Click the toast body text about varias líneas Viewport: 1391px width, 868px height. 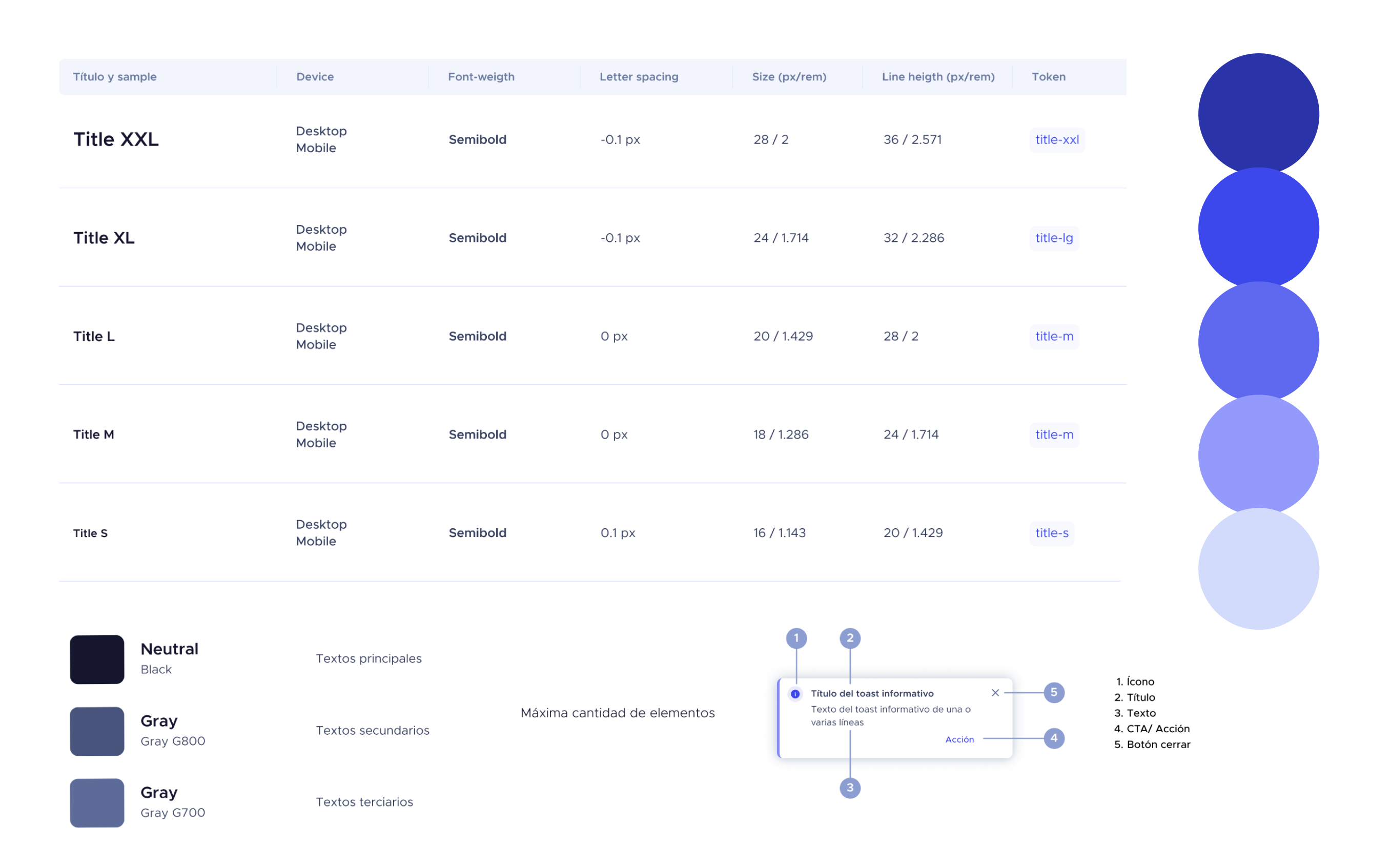click(890, 716)
